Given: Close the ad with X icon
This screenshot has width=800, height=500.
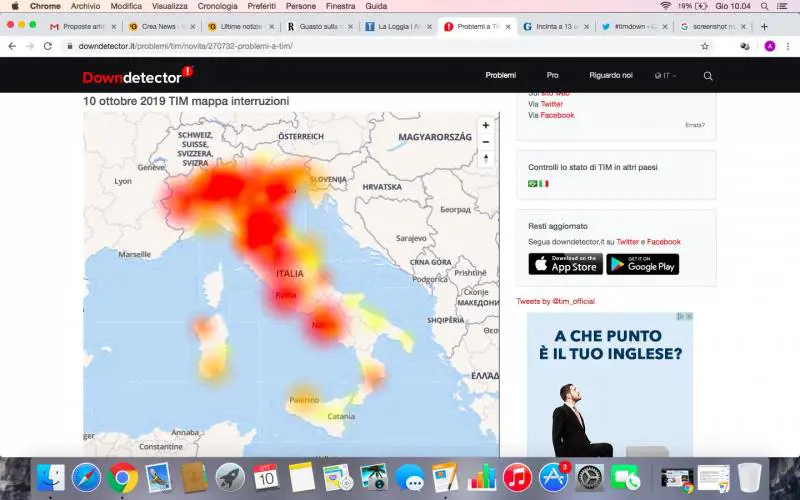Looking at the screenshot, I should (689, 316).
